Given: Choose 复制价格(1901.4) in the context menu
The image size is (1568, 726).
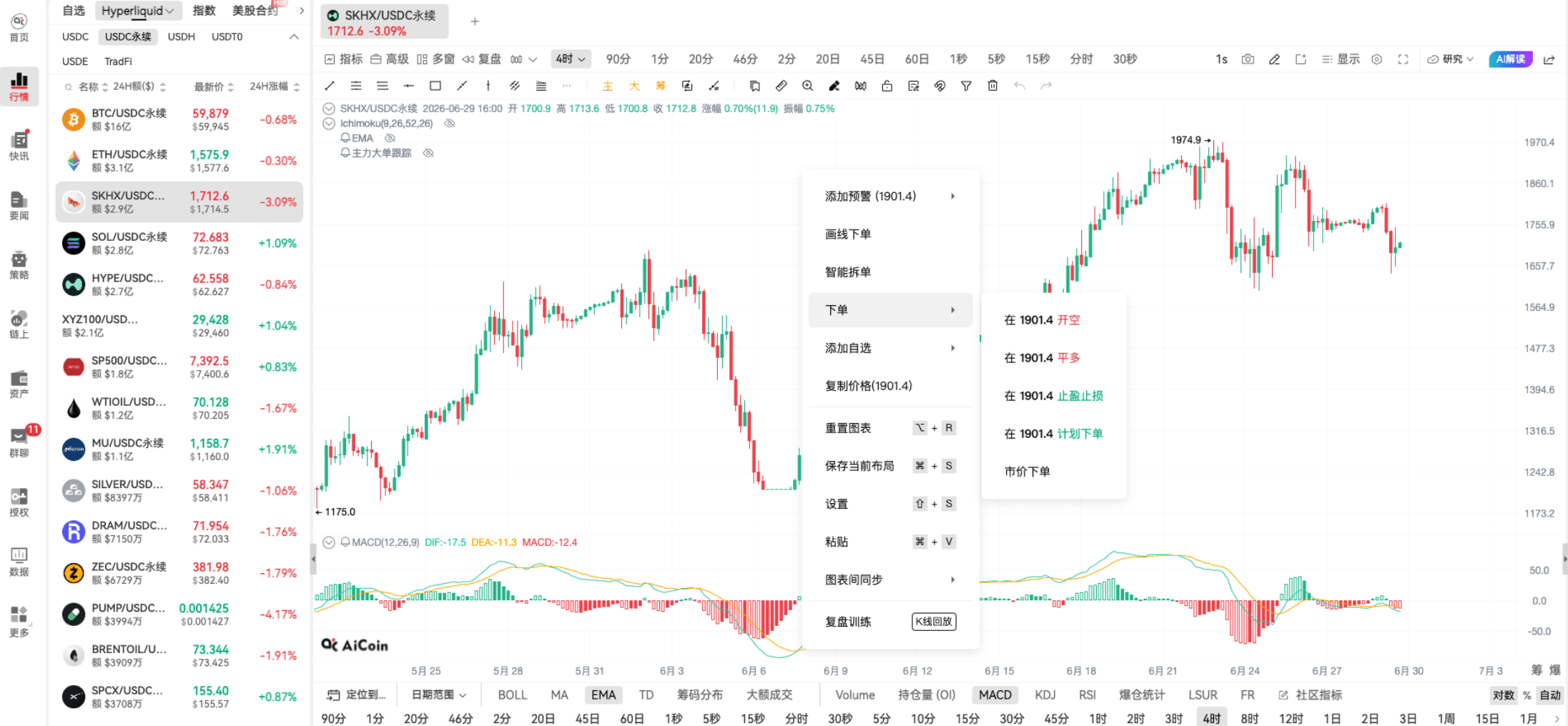Looking at the screenshot, I should [890, 386].
